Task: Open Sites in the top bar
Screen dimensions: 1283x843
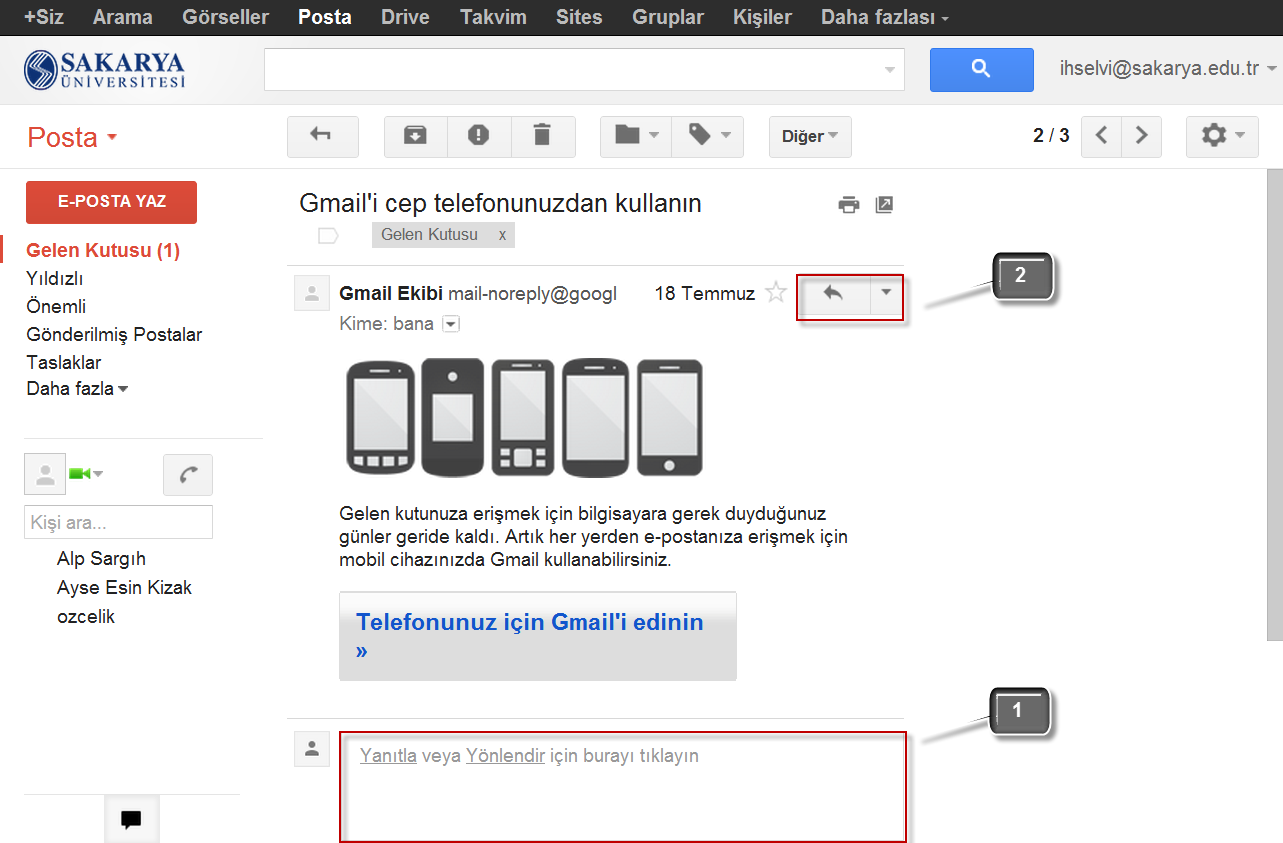Action: tap(580, 17)
